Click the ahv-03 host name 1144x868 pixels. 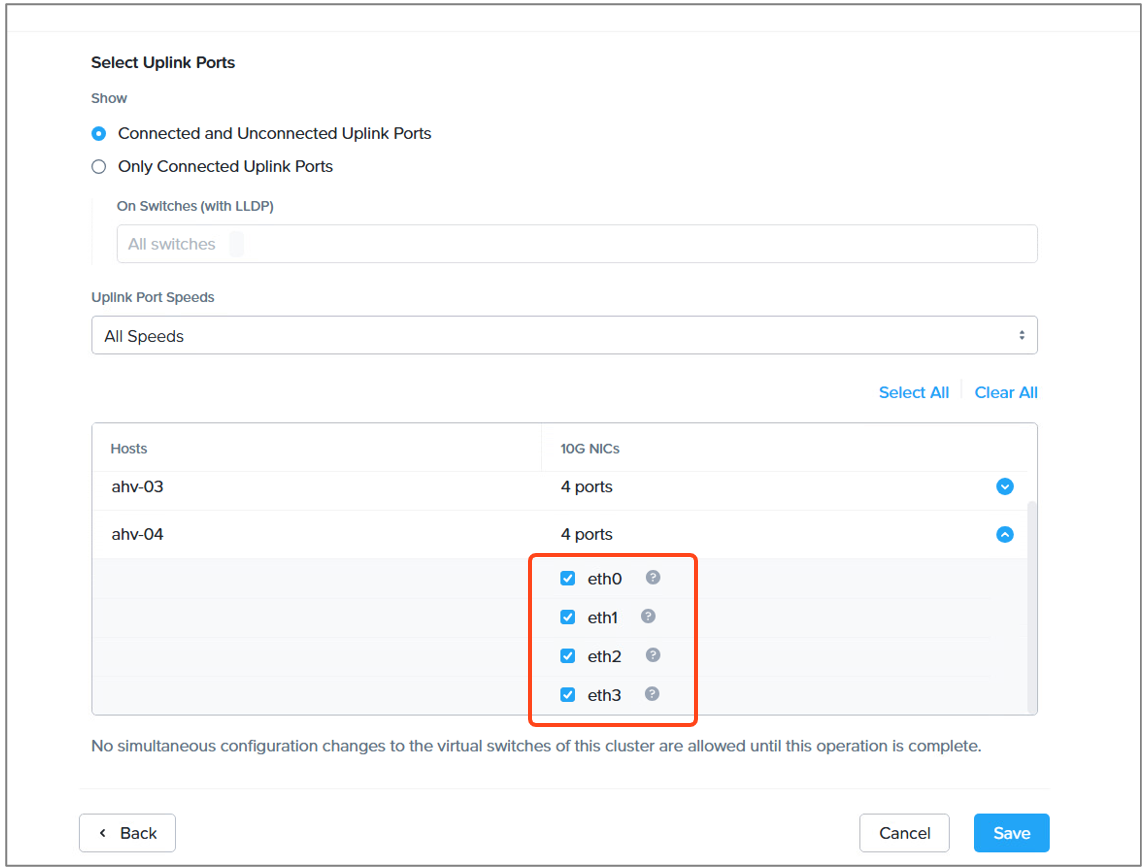tap(137, 487)
